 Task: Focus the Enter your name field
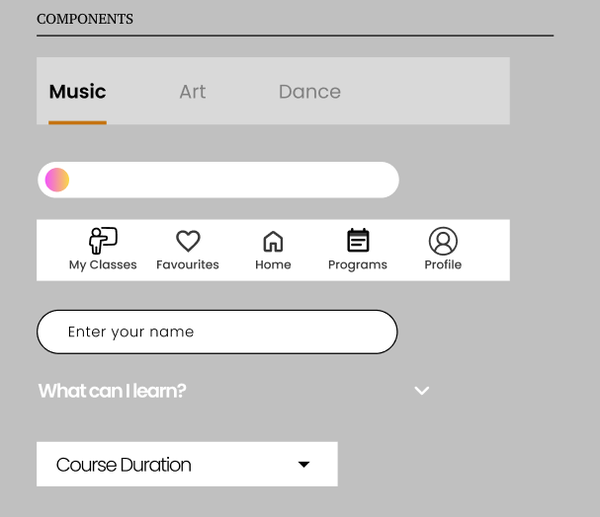(217, 332)
